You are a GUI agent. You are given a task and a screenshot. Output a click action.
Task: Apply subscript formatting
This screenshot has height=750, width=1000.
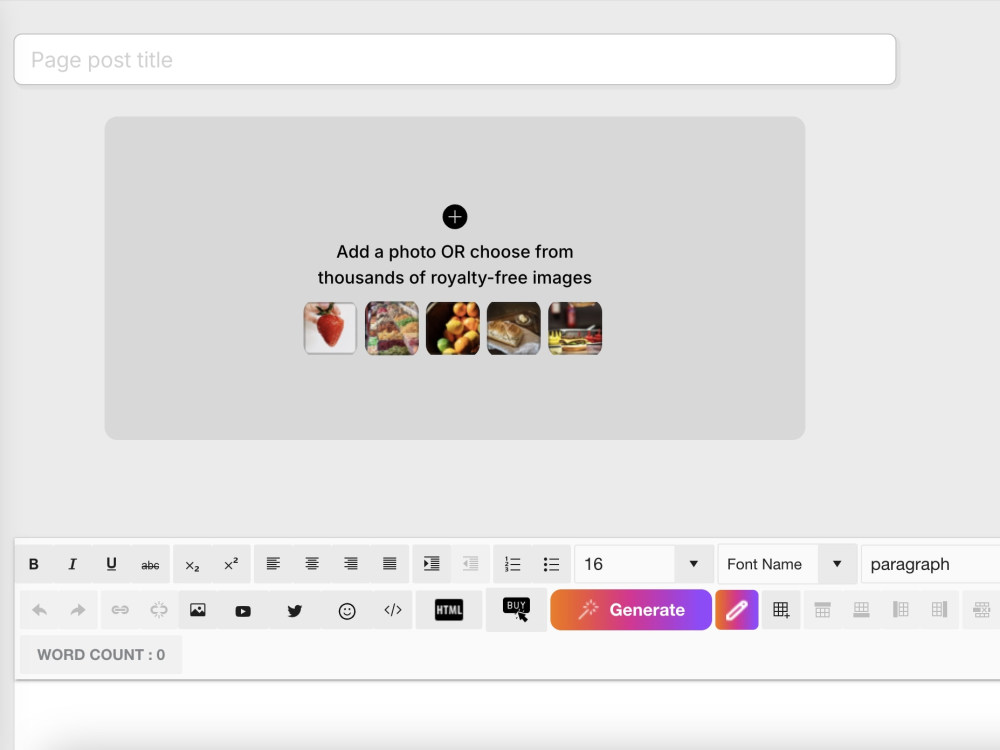click(192, 564)
